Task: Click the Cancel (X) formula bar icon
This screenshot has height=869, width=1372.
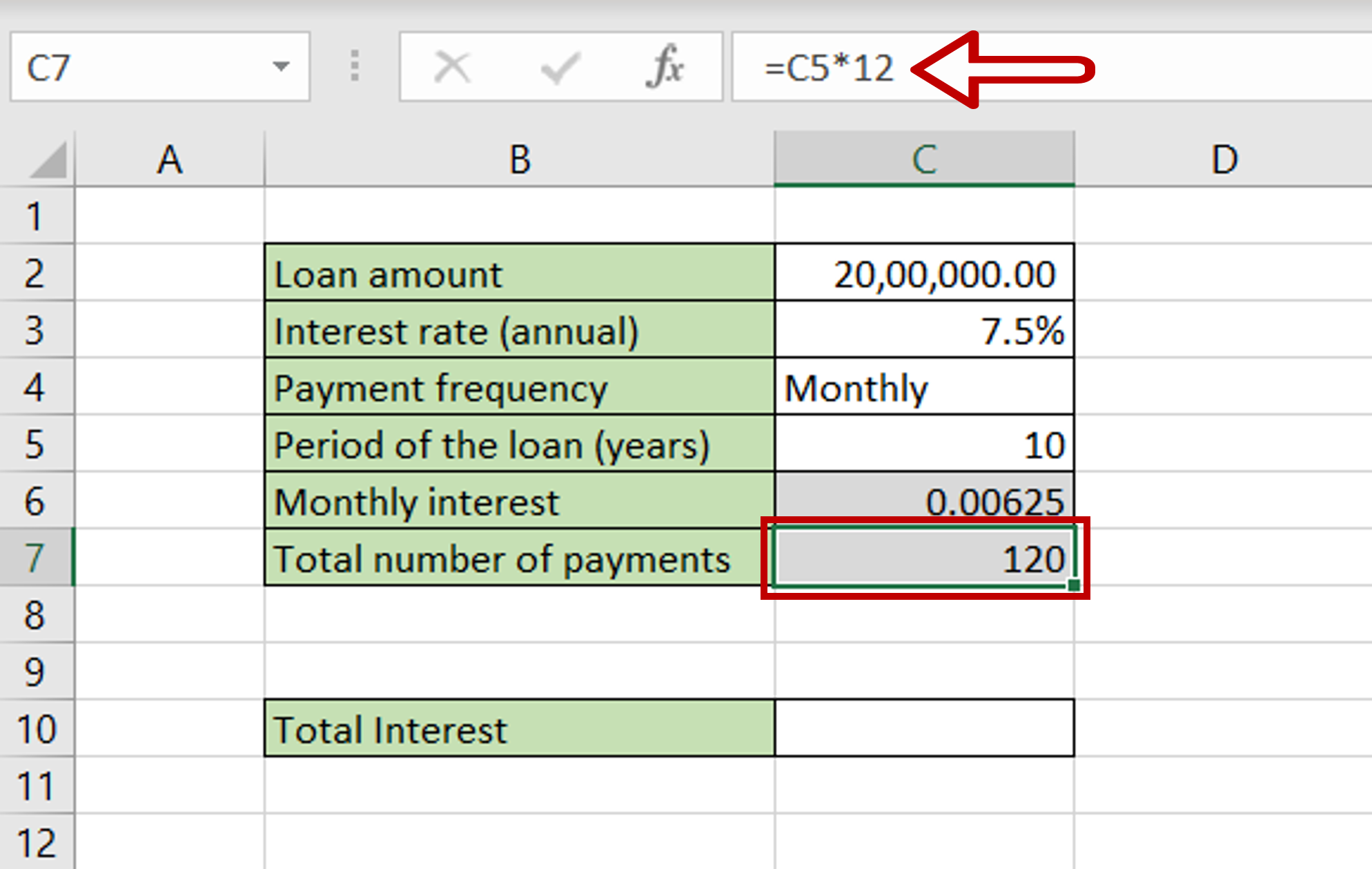Action: (452, 68)
